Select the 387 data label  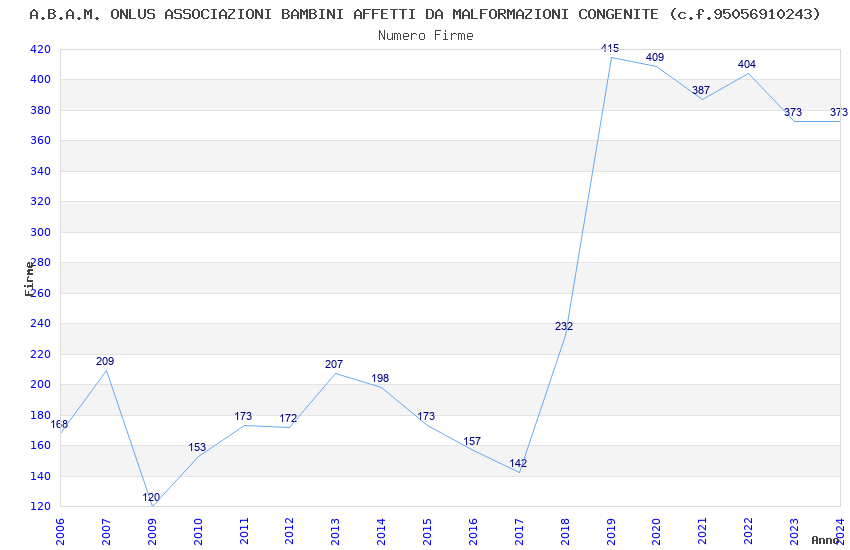tap(701, 90)
